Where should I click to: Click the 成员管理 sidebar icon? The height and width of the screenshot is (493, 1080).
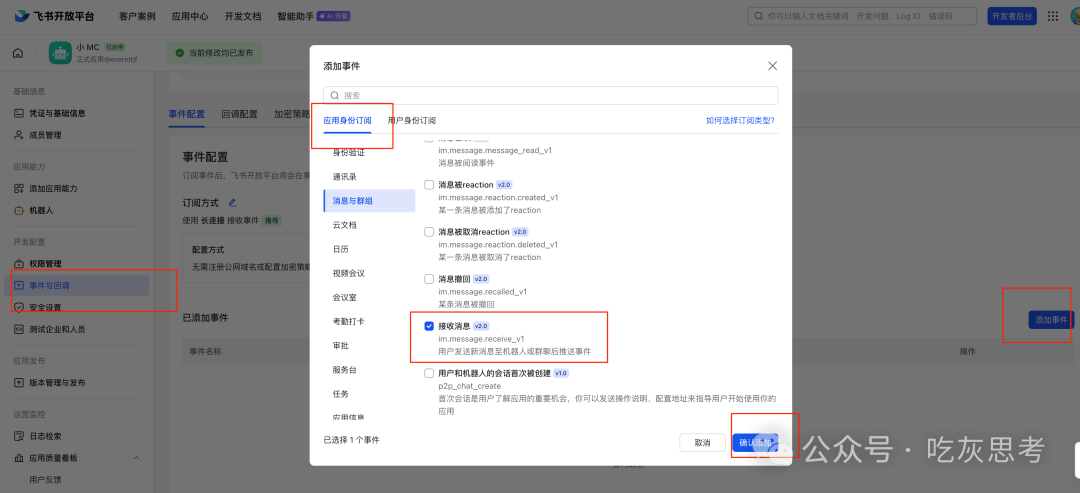(19, 135)
